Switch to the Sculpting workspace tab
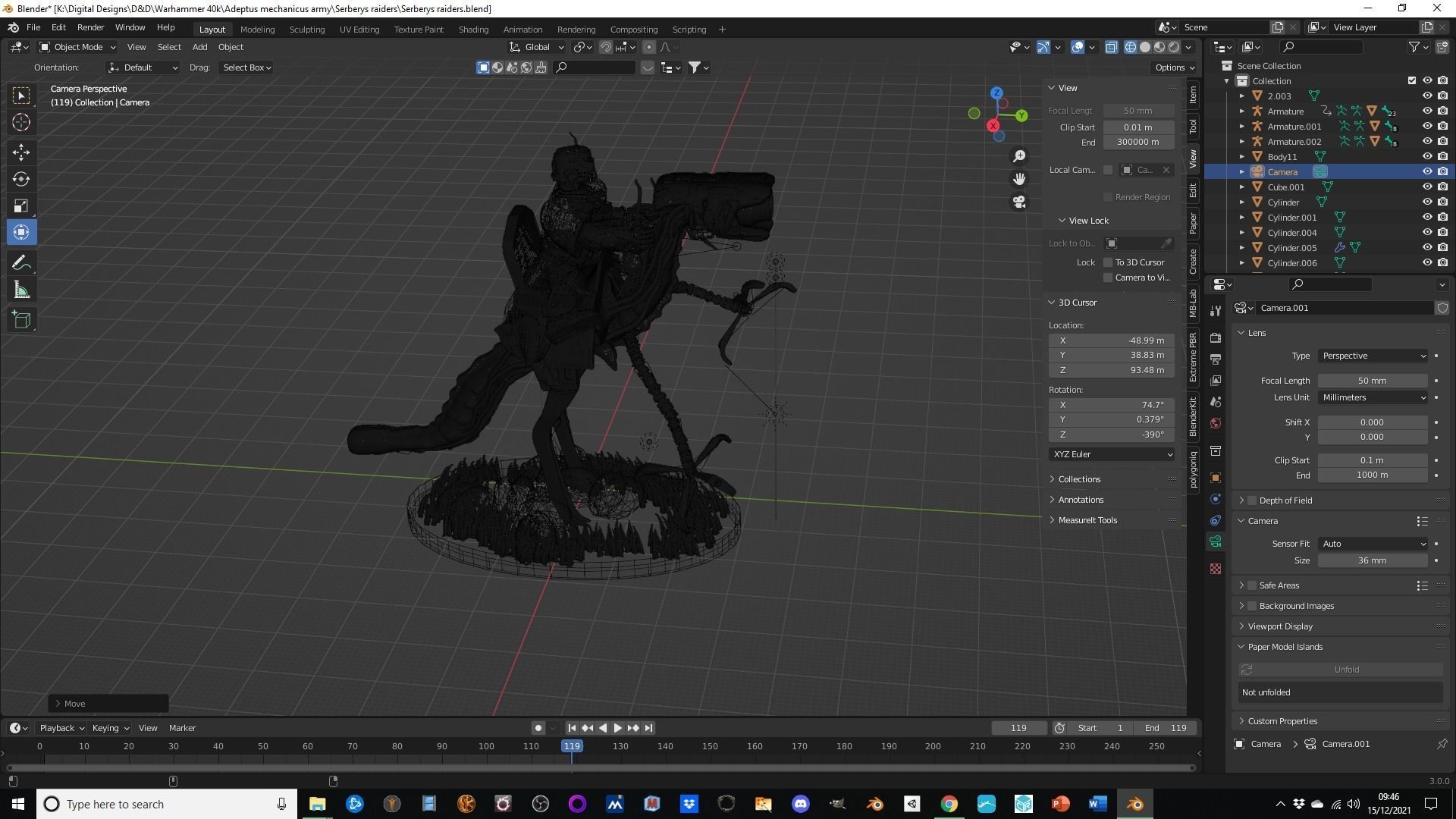 coord(307,30)
